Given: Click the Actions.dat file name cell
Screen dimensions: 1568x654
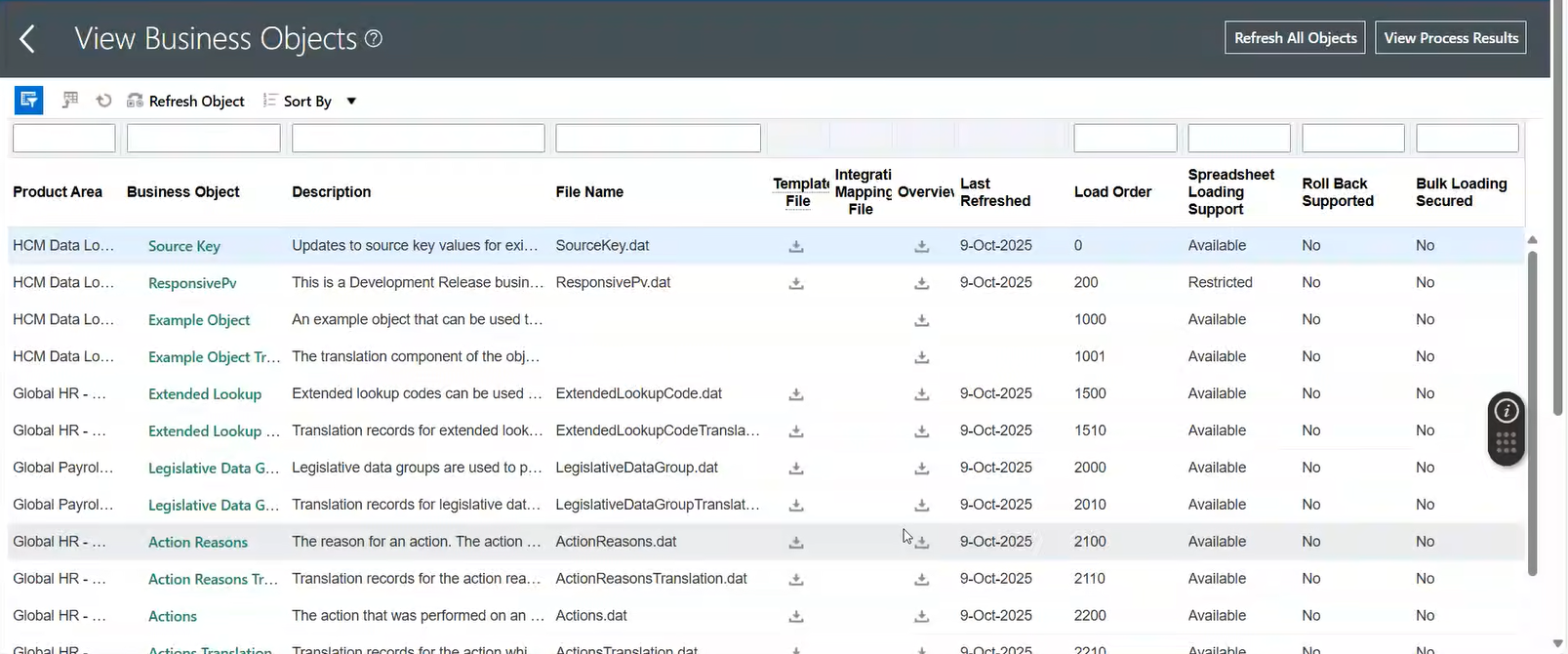Looking at the screenshot, I should point(591,617).
